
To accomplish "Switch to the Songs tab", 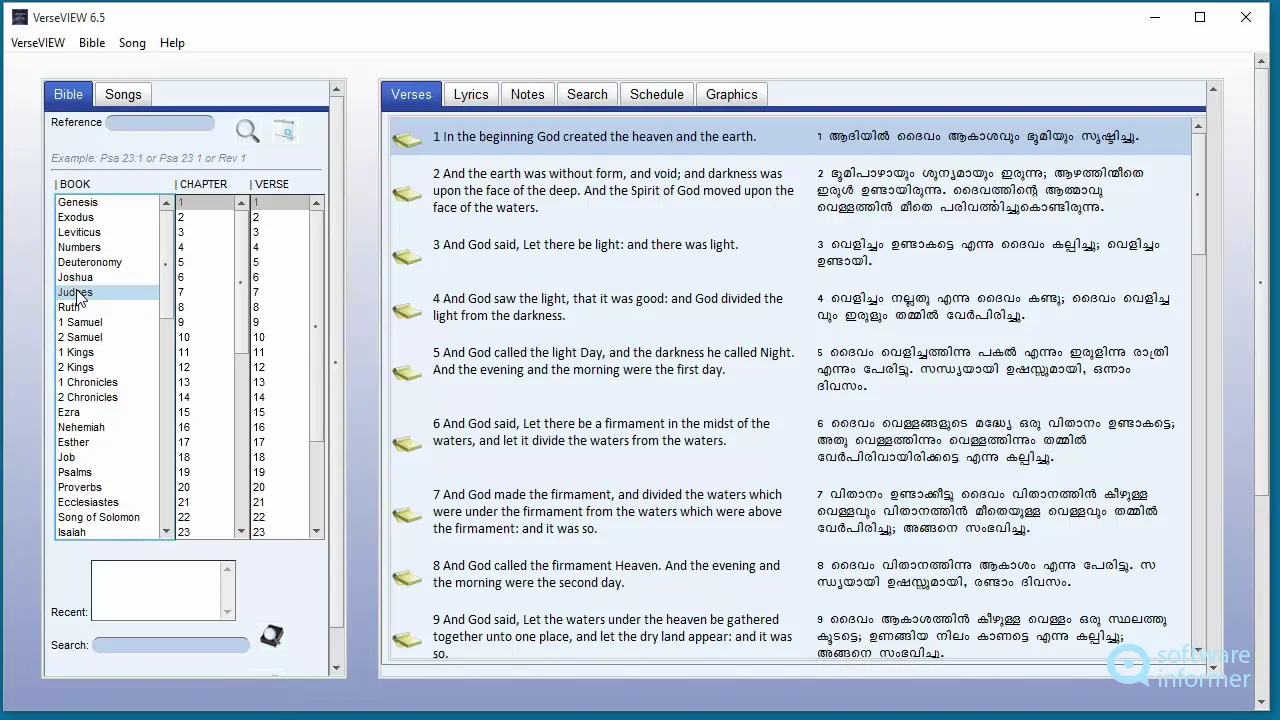I will 123,94.
